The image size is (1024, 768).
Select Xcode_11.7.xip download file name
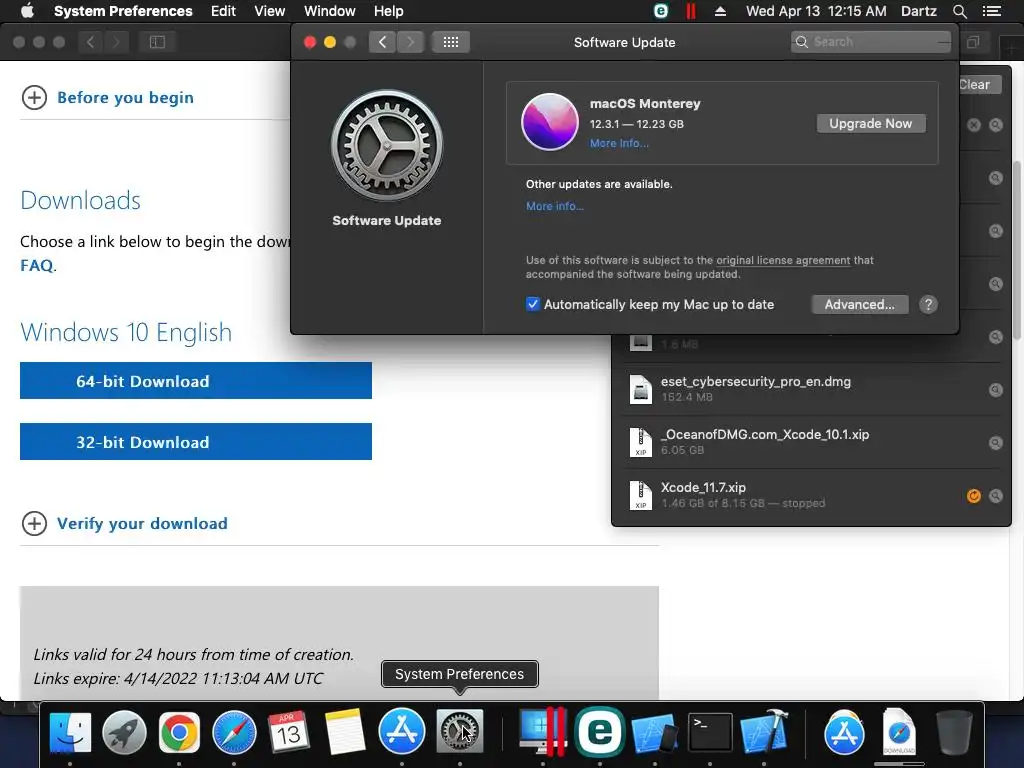703,487
